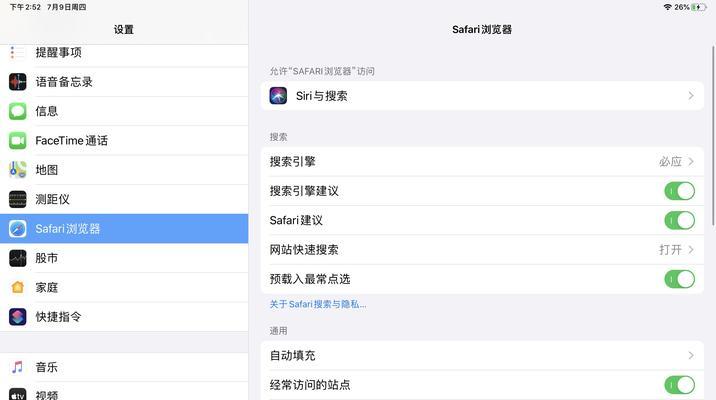Tap the Shortcuts (快捷指令) icon
The height and width of the screenshot is (400, 716).
point(17,316)
